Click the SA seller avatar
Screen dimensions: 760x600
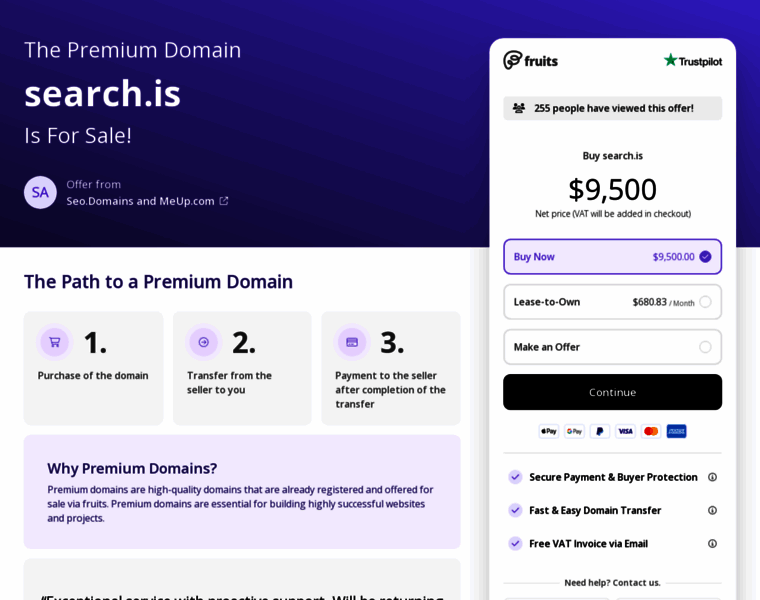(x=40, y=192)
